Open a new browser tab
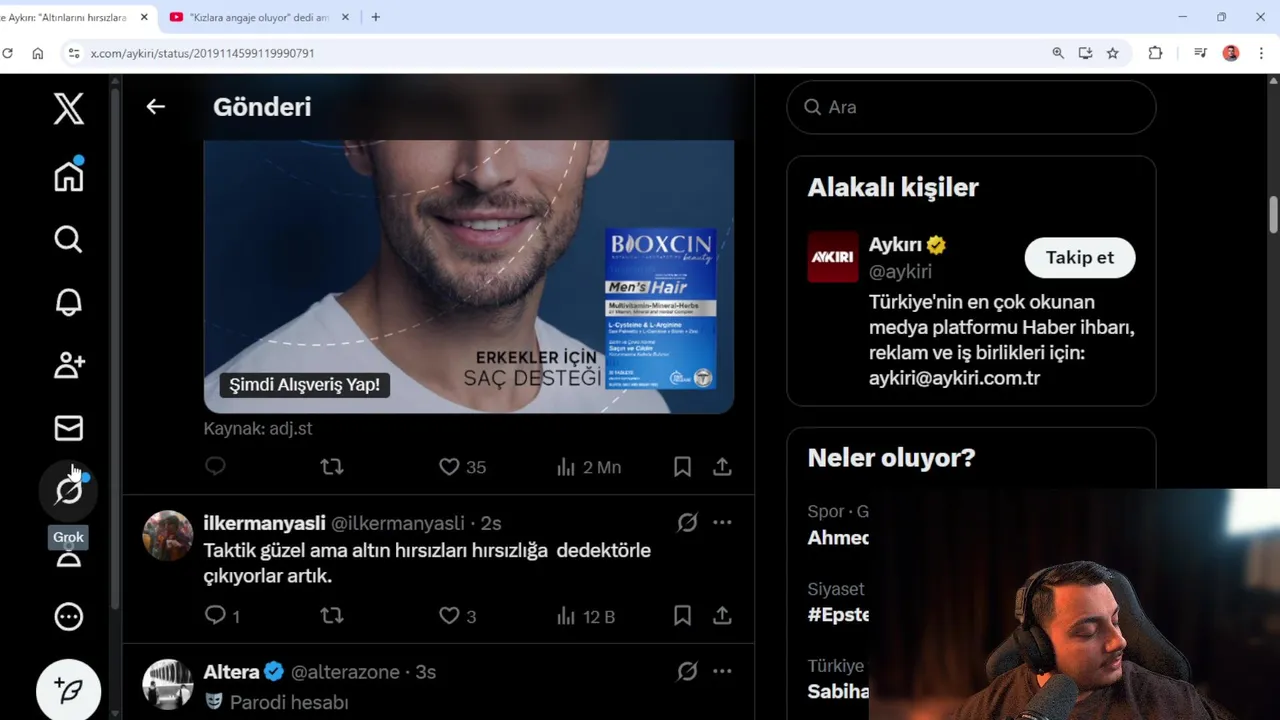This screenshot has width=1280, height=720. 376,17
